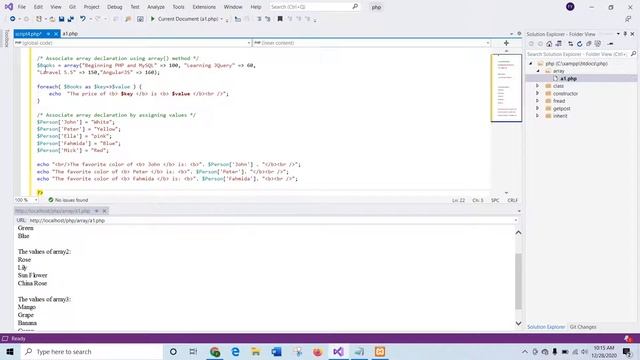640x360 pixels.
Task: Close the browser preview tab
Action: [104, 211]
